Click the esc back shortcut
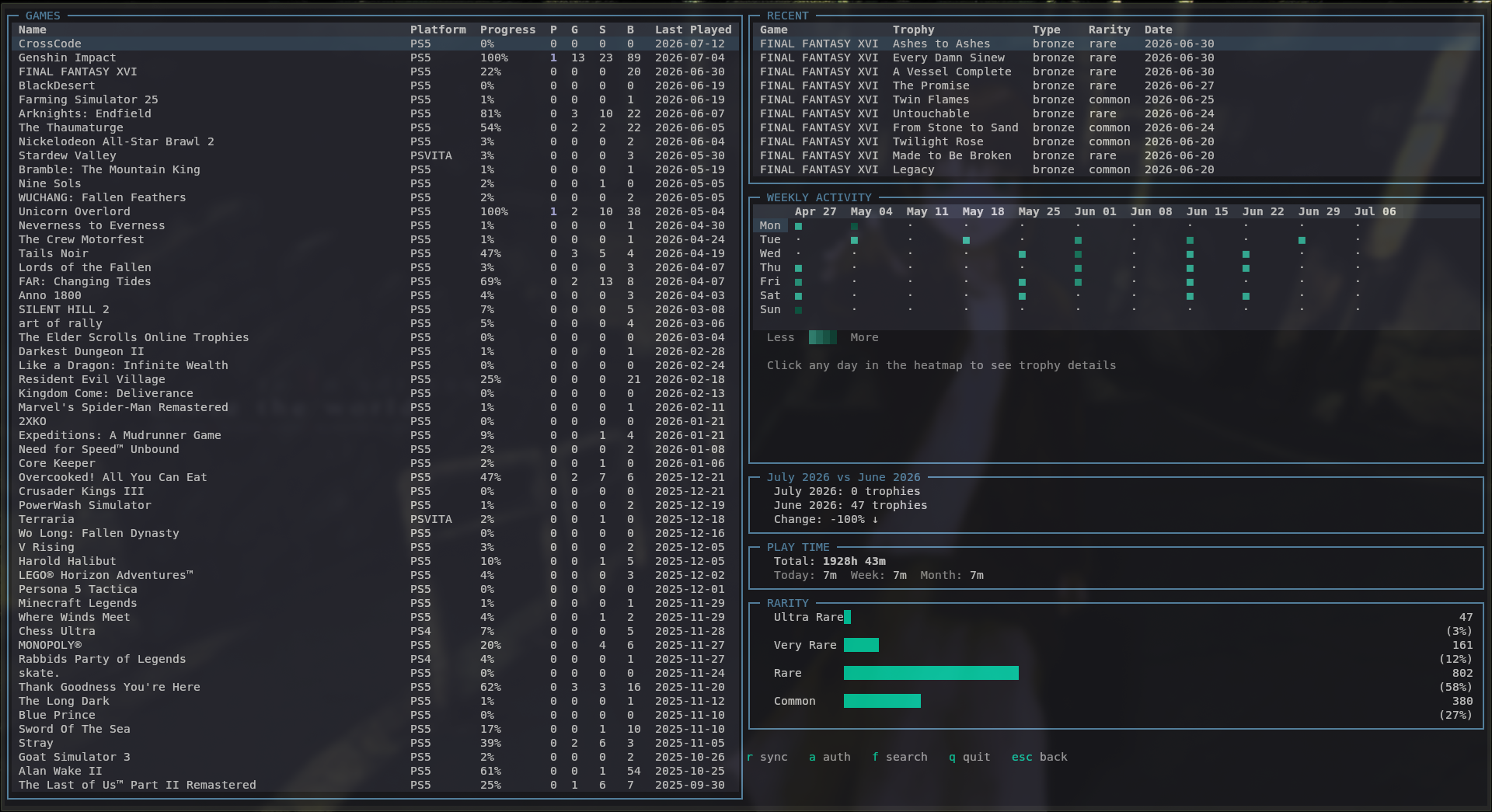Screen dimensions: 1492x812 tap(1040, 757)
